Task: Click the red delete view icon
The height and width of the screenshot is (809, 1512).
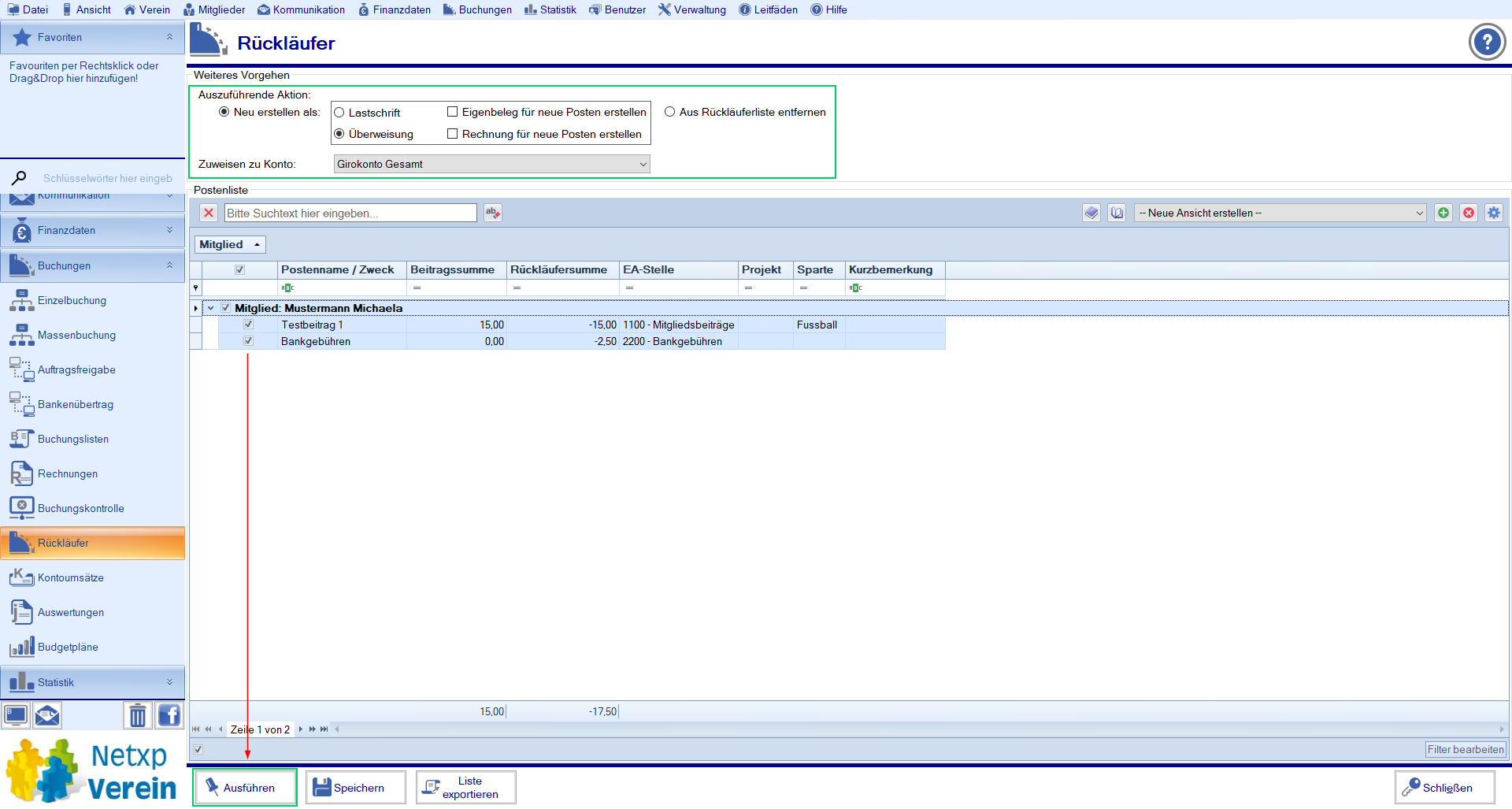Action: click(1468, 213)
